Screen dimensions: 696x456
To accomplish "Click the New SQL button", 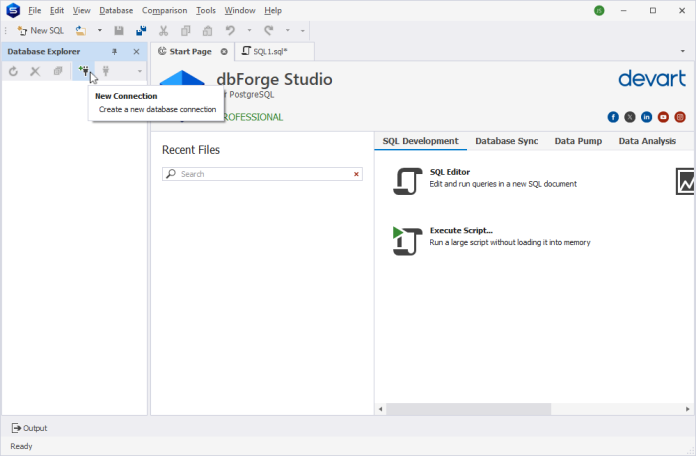I will pos(40,31).
